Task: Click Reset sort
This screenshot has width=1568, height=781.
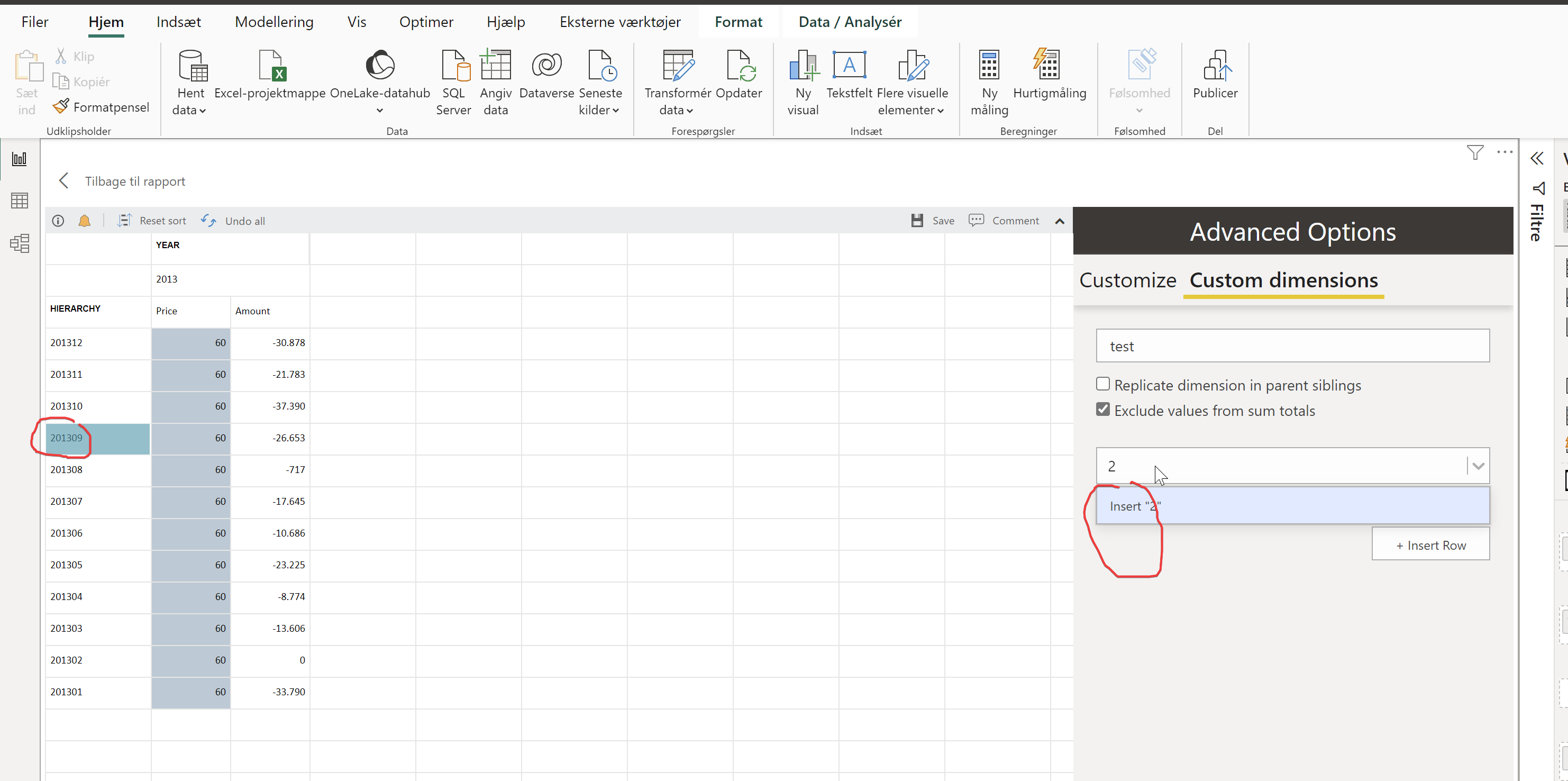Action: click(152, 220)
